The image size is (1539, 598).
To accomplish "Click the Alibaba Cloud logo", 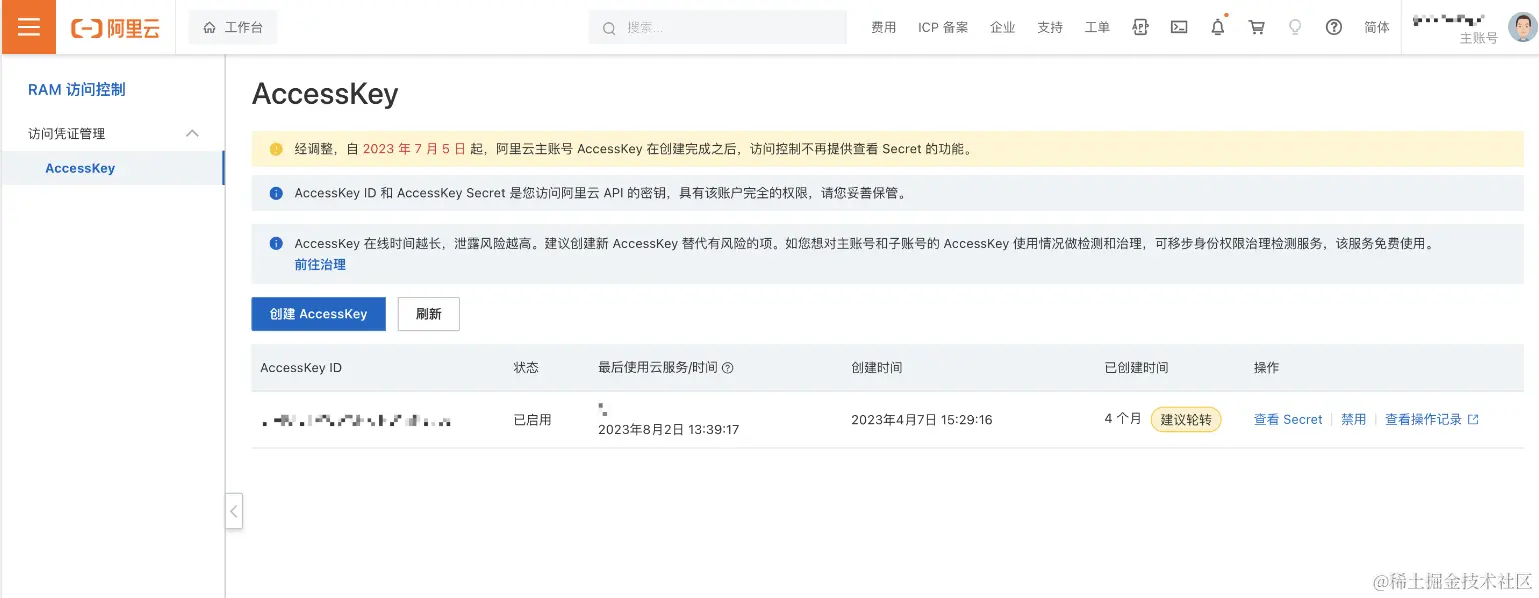I will point(116,28).
